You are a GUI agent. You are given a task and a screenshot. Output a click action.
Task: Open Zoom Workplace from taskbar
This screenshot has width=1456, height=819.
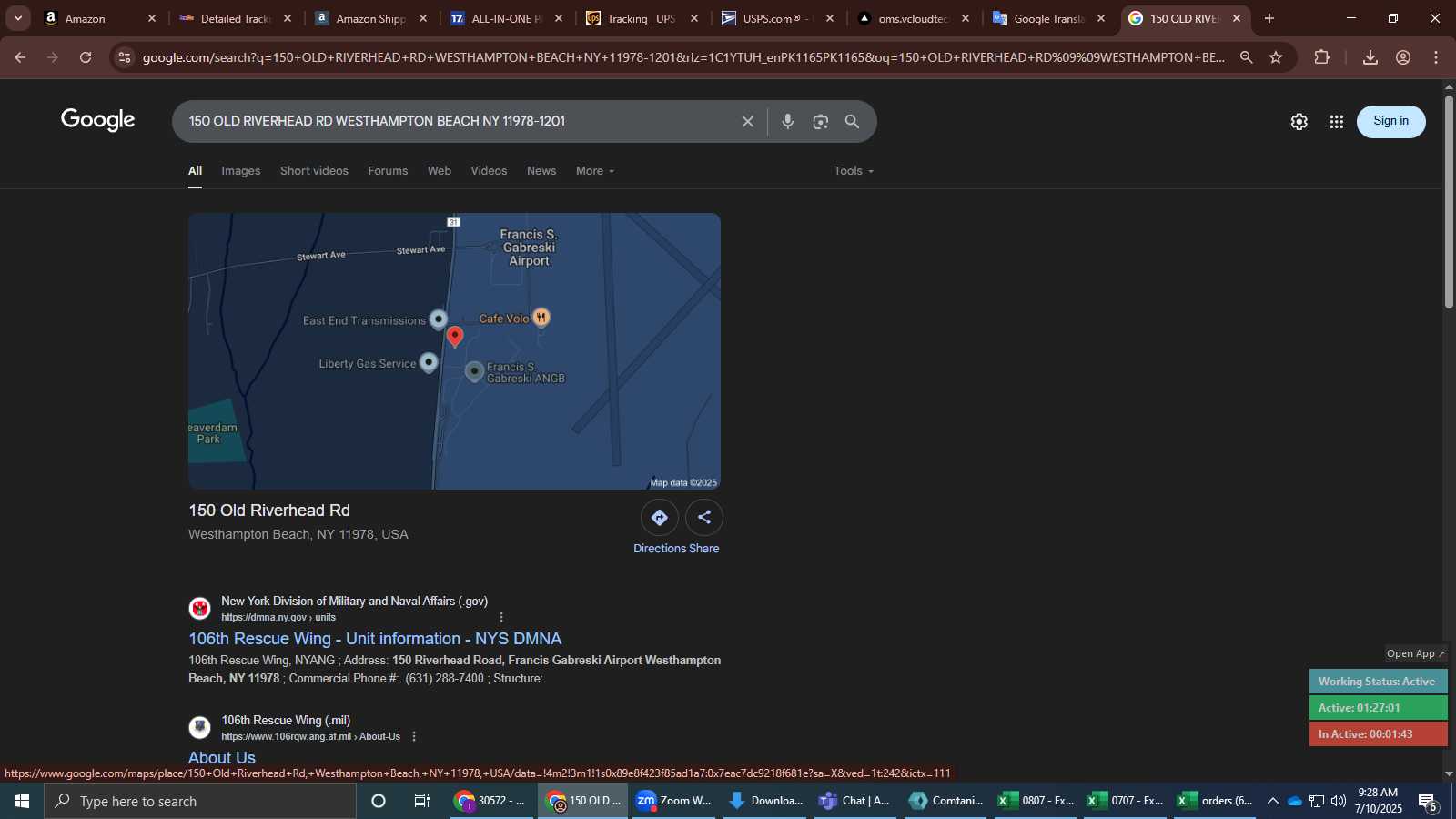click(x=674, y=801)
